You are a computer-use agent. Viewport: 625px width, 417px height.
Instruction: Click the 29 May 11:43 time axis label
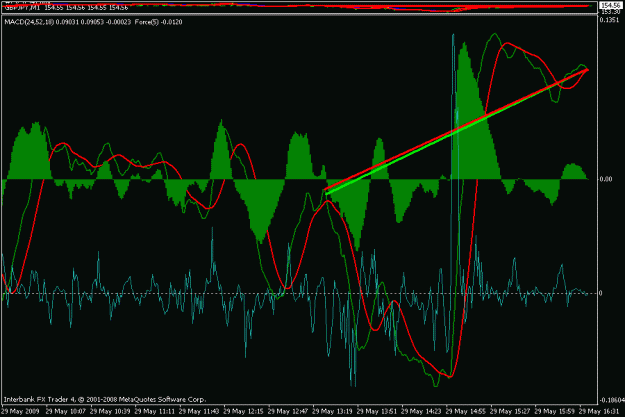point(199,411)
